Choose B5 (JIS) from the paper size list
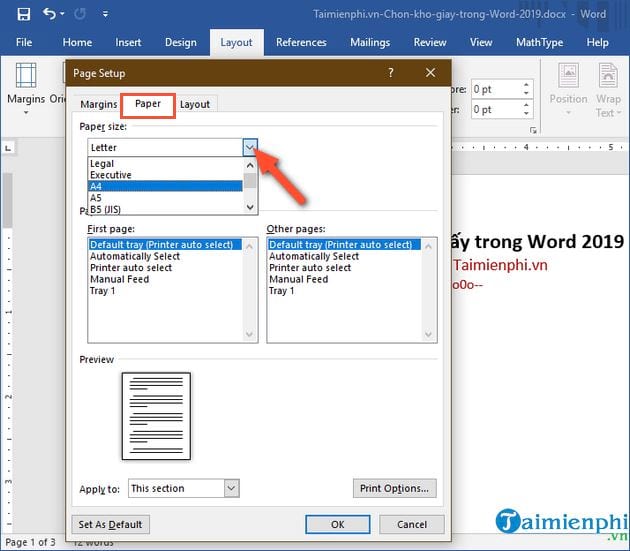This screenshot has height=551, width=630. tap(165, 209)
